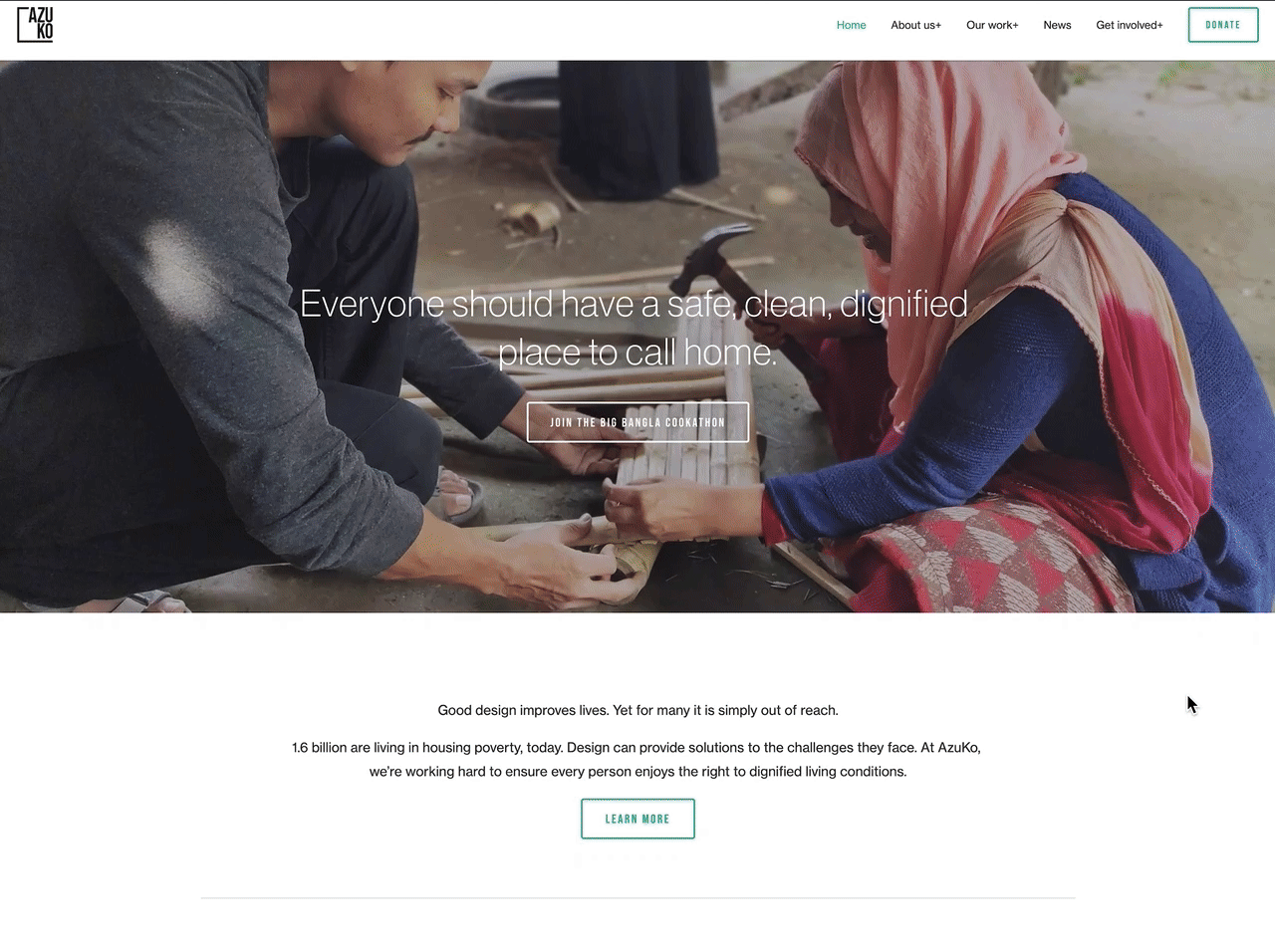
Task: Go to the News page
Action: (1057, 25)
